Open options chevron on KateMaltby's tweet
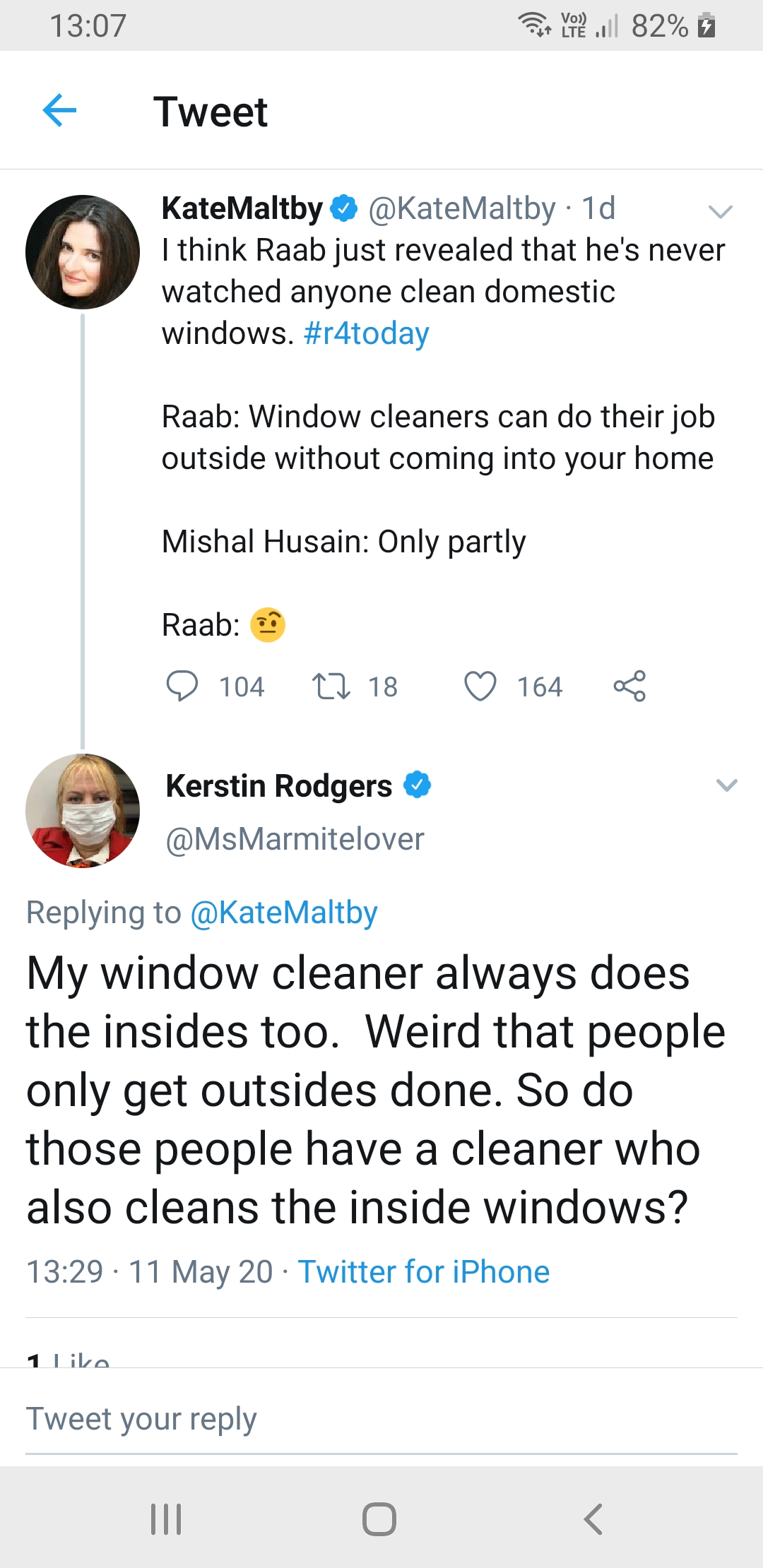Viewport: 763px width, 1568px height. click(720, 211)
